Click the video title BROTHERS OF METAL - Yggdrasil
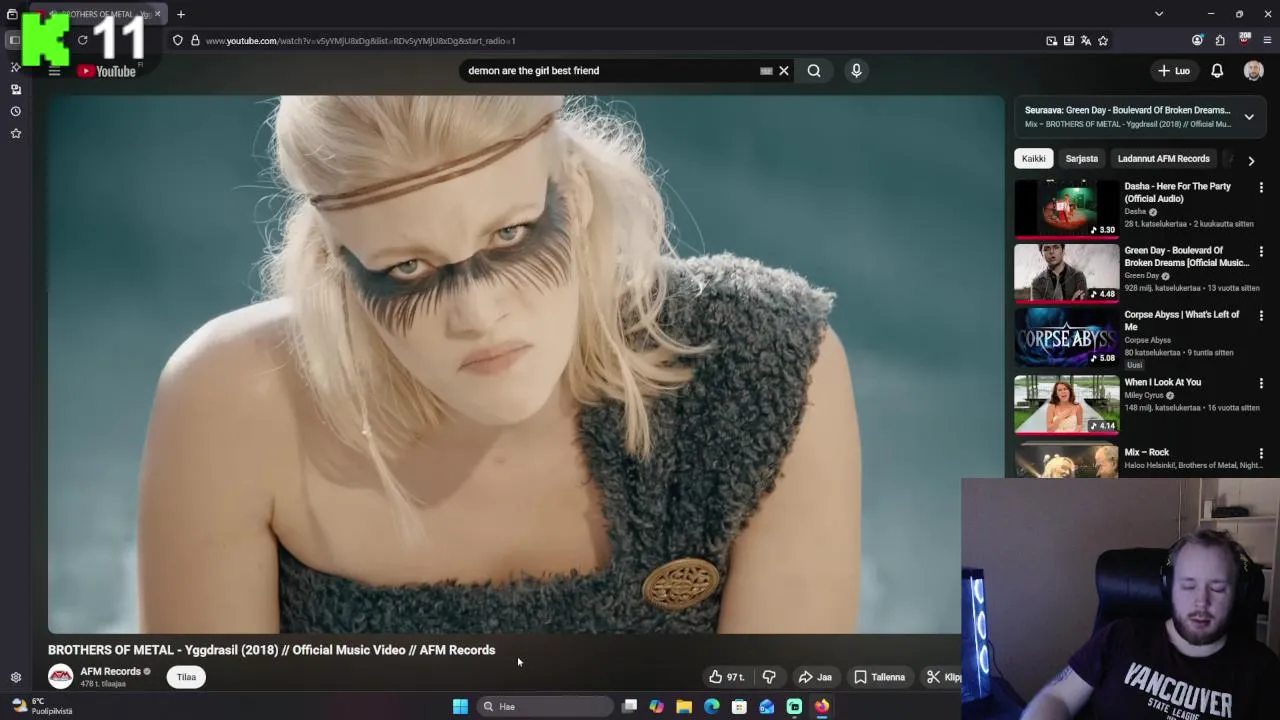 click(x=271, y=650)
